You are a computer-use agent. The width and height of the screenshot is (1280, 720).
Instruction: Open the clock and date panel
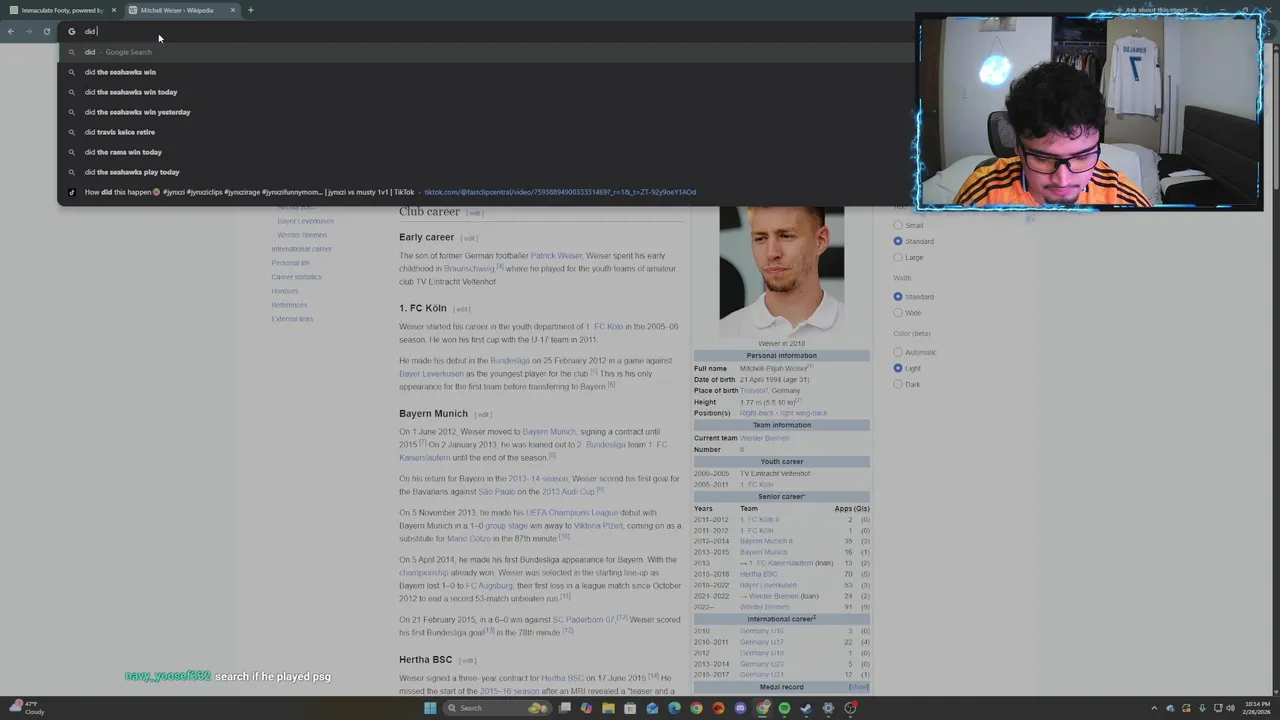[1255, 708]
